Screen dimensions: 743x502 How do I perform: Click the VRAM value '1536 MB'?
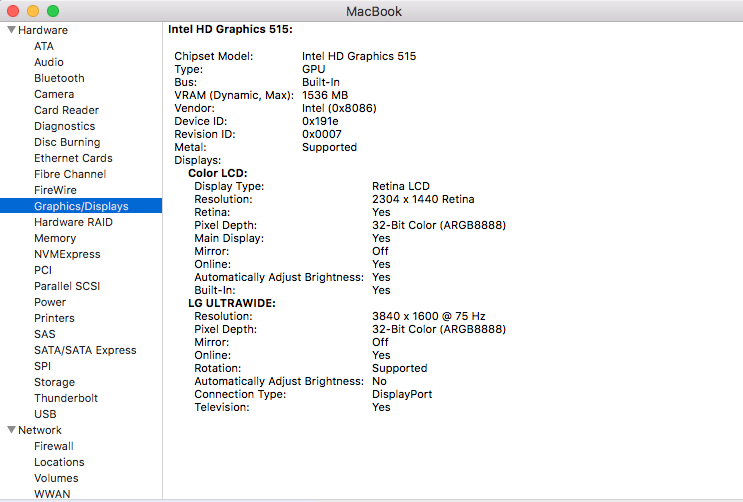coord(325,95)
